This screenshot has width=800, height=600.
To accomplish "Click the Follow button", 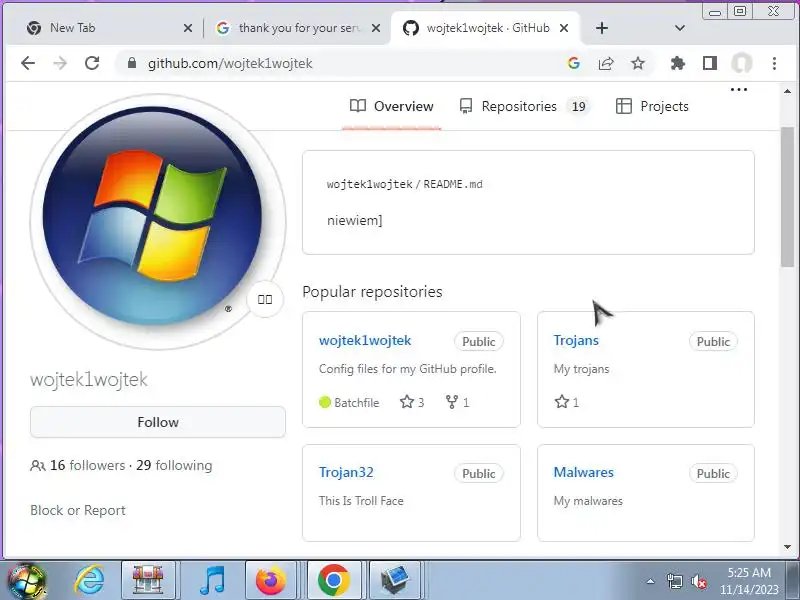I will [158, 422].
